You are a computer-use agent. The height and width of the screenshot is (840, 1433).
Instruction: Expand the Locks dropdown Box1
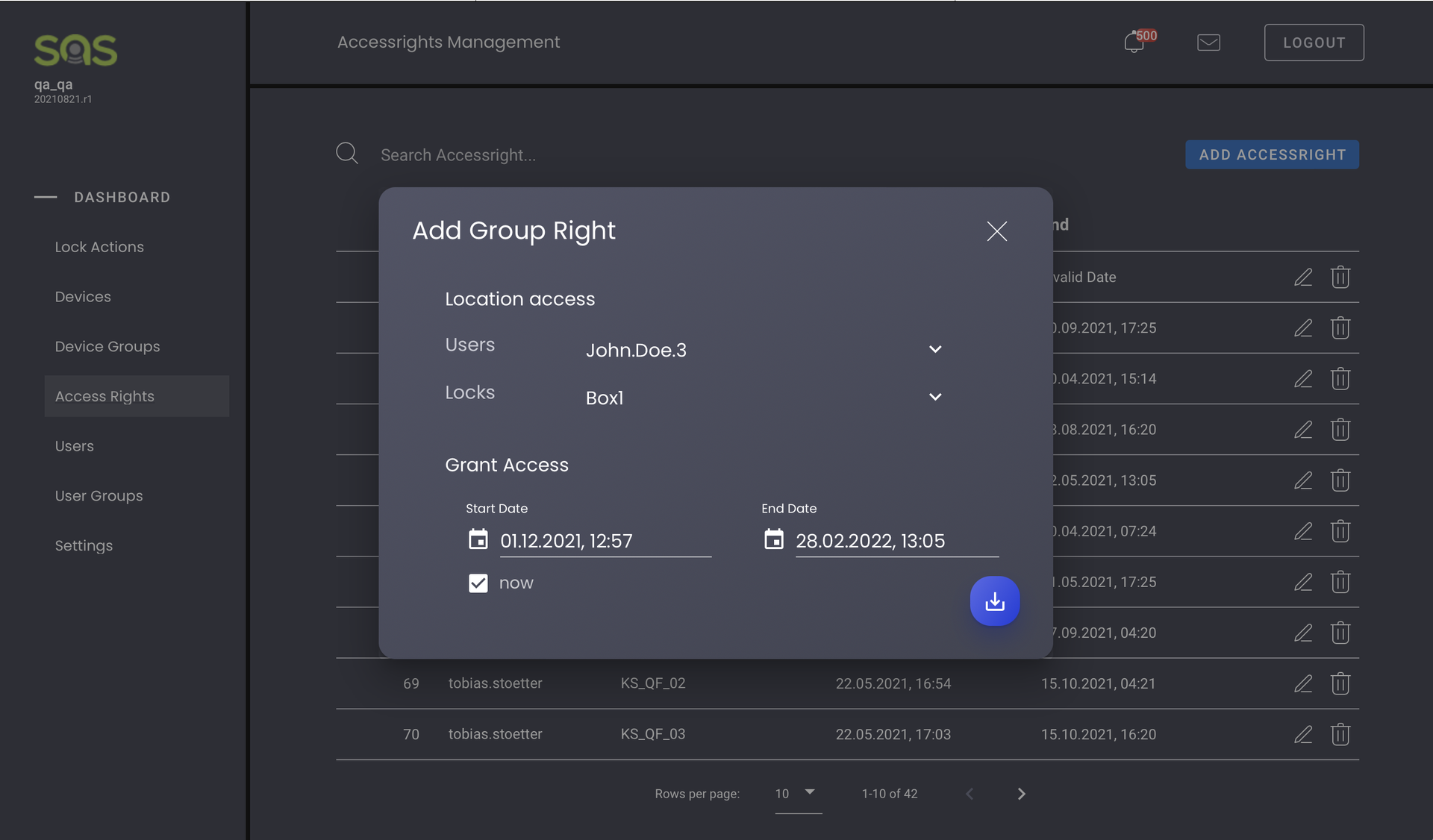tap(934, 397)
